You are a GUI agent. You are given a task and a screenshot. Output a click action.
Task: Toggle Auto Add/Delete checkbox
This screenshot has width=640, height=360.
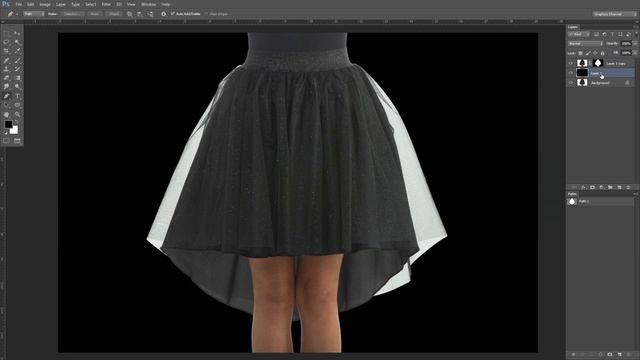click(173, 14)
